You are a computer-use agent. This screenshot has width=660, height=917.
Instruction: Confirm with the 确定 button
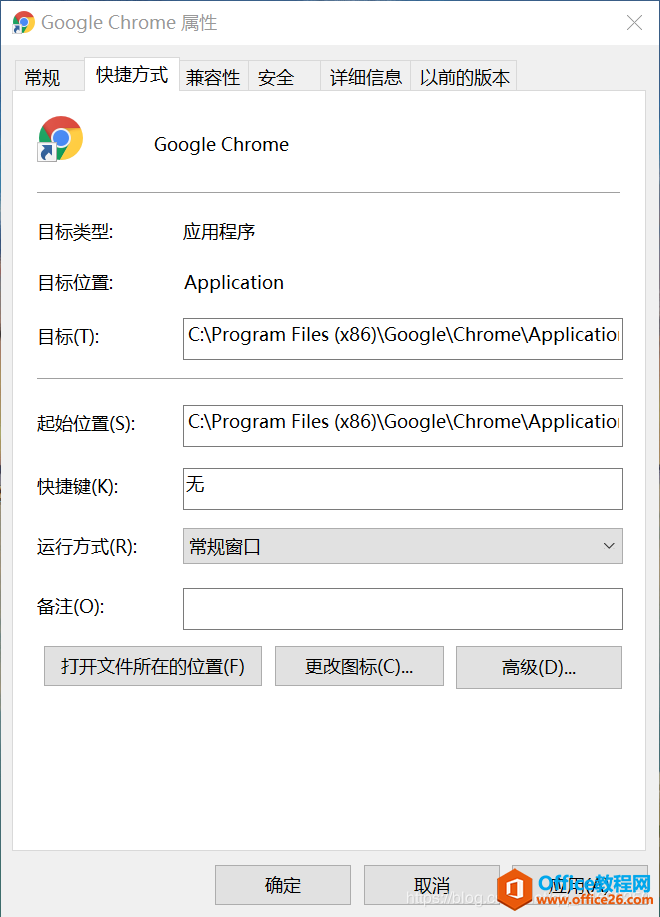[283, 885]
